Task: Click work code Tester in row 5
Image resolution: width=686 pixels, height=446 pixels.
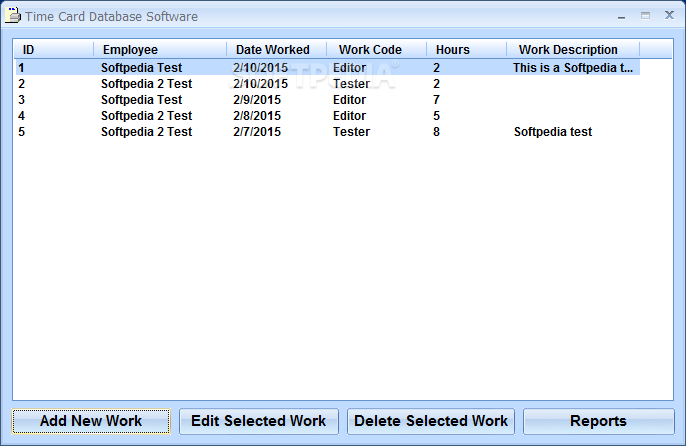Action: (x=351, y=132)
